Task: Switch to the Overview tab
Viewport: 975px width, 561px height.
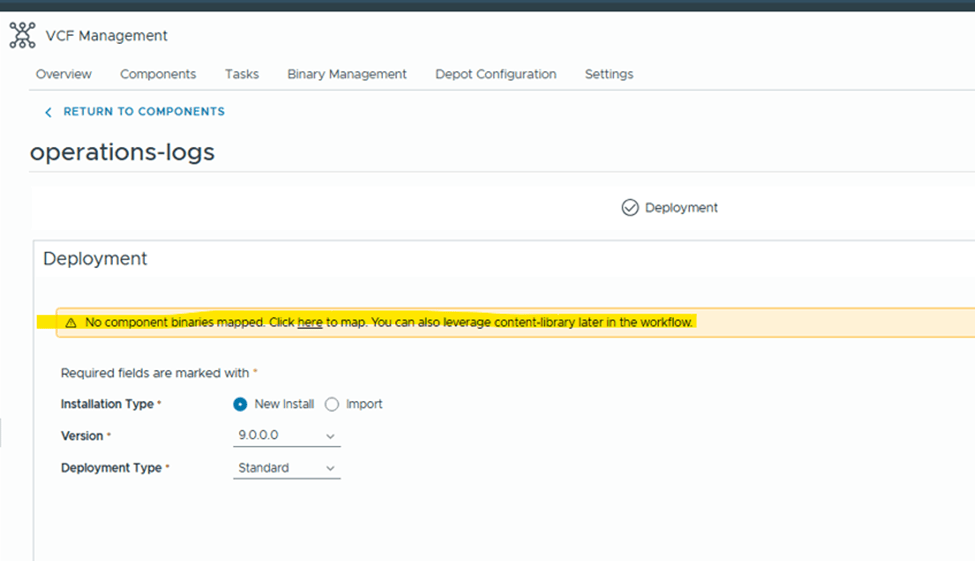Action: 64,74
